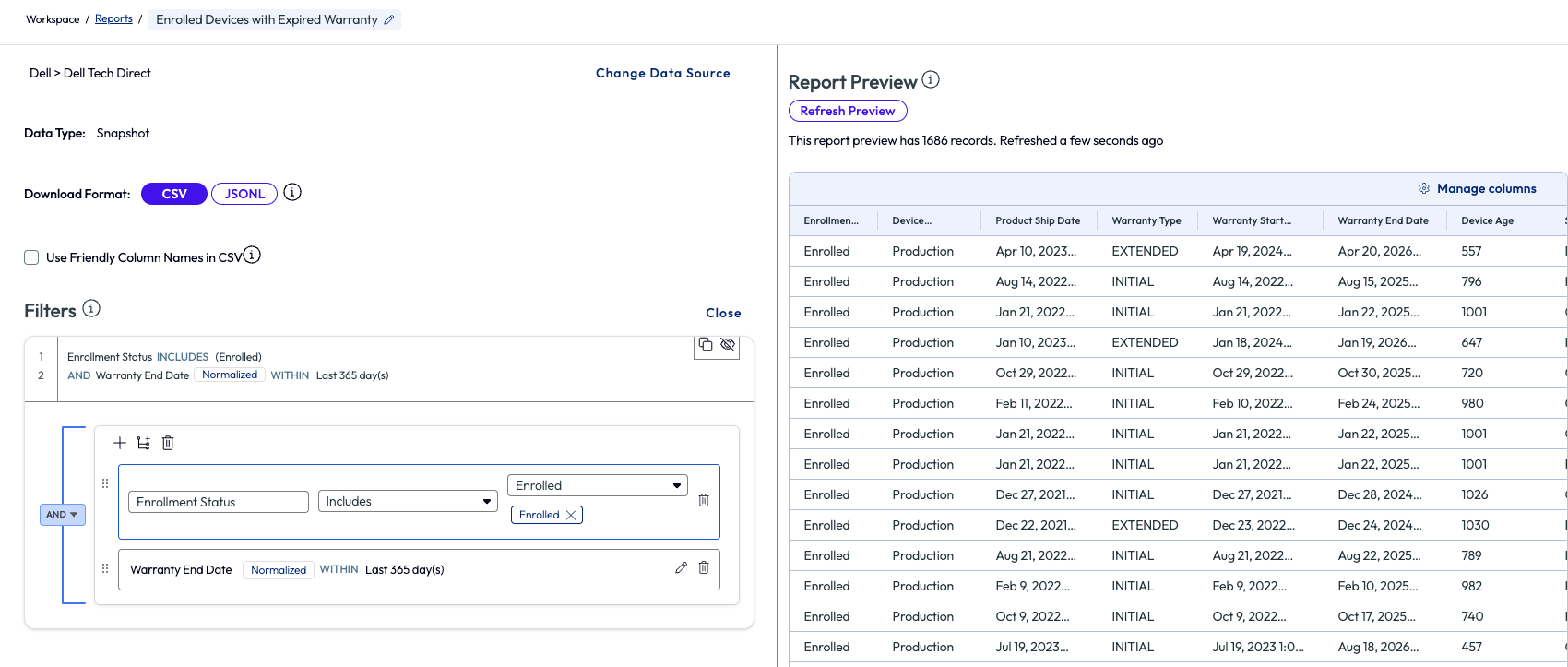
Task: Sort by Product Ship Date header
Action: point(1038,220)
